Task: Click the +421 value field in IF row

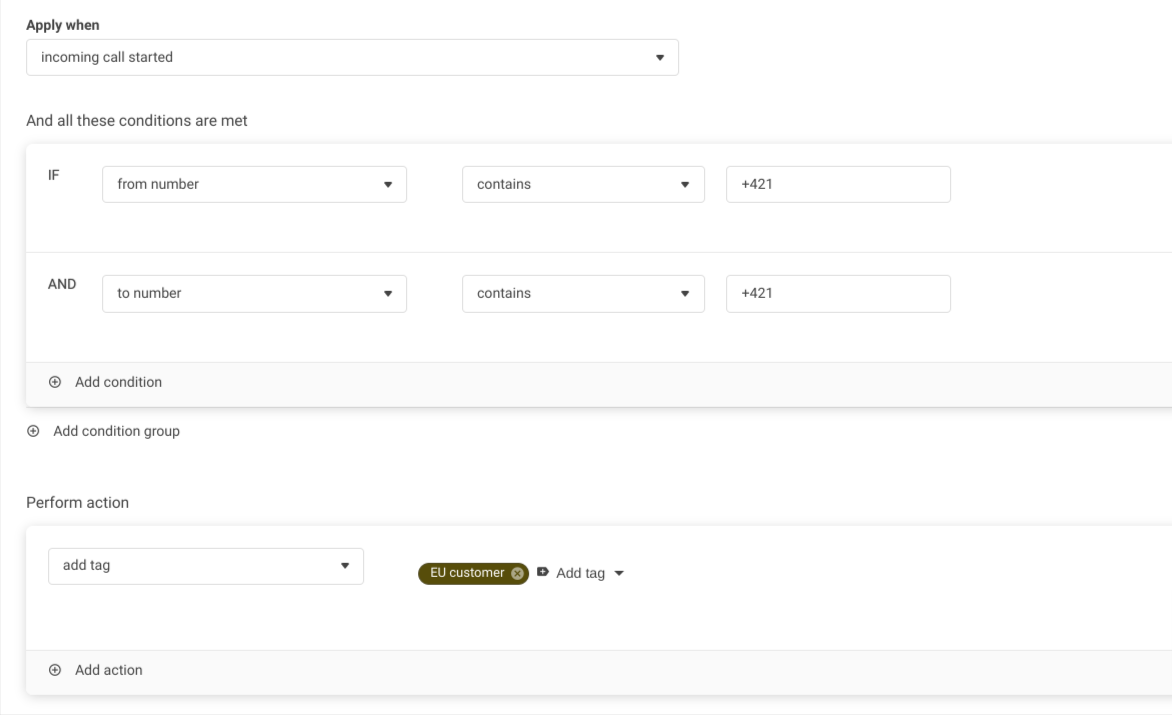Action: click(x=837, y=185)
